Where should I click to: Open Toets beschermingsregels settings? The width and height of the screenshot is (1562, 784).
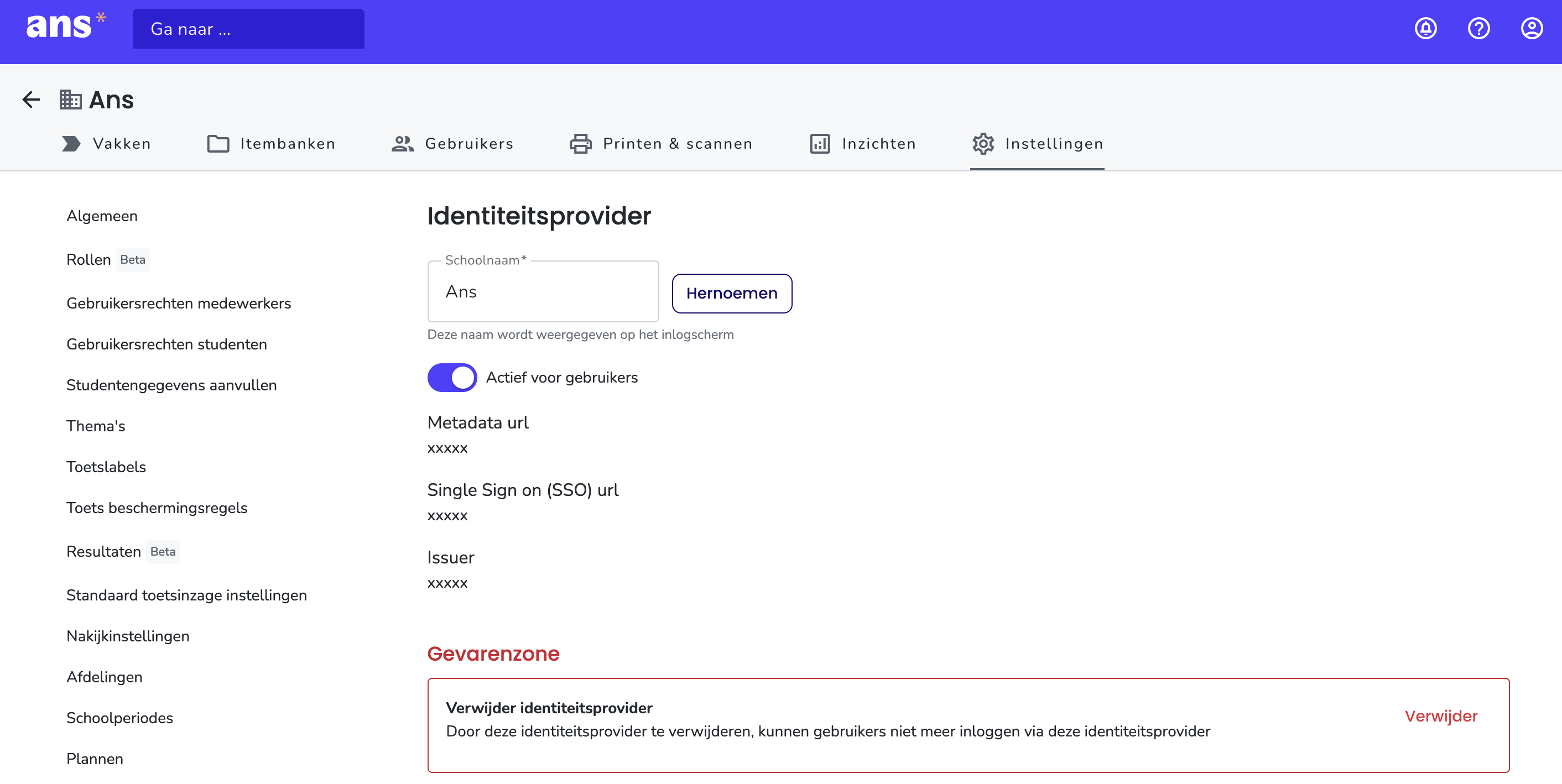pyautogui.click(x=157, y=508)
